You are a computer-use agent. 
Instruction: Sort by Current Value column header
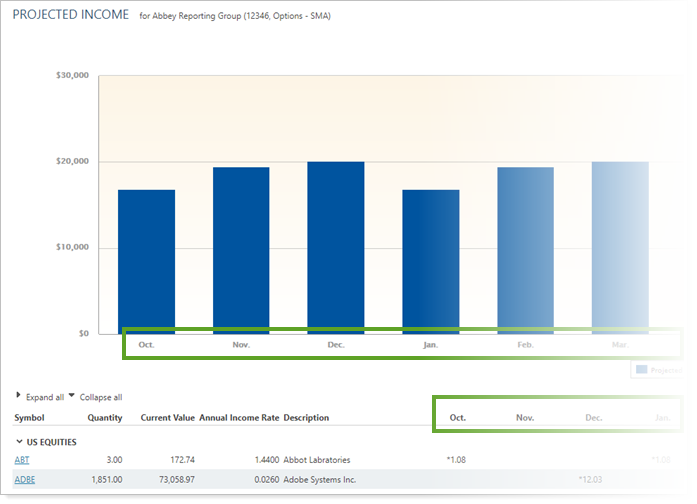point(167,418)
